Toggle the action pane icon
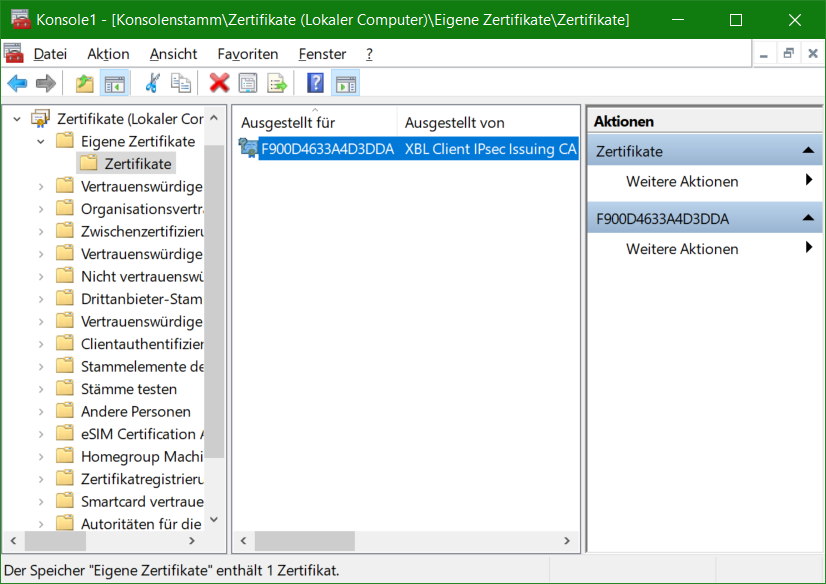The image size is (826, 584). 346,83
